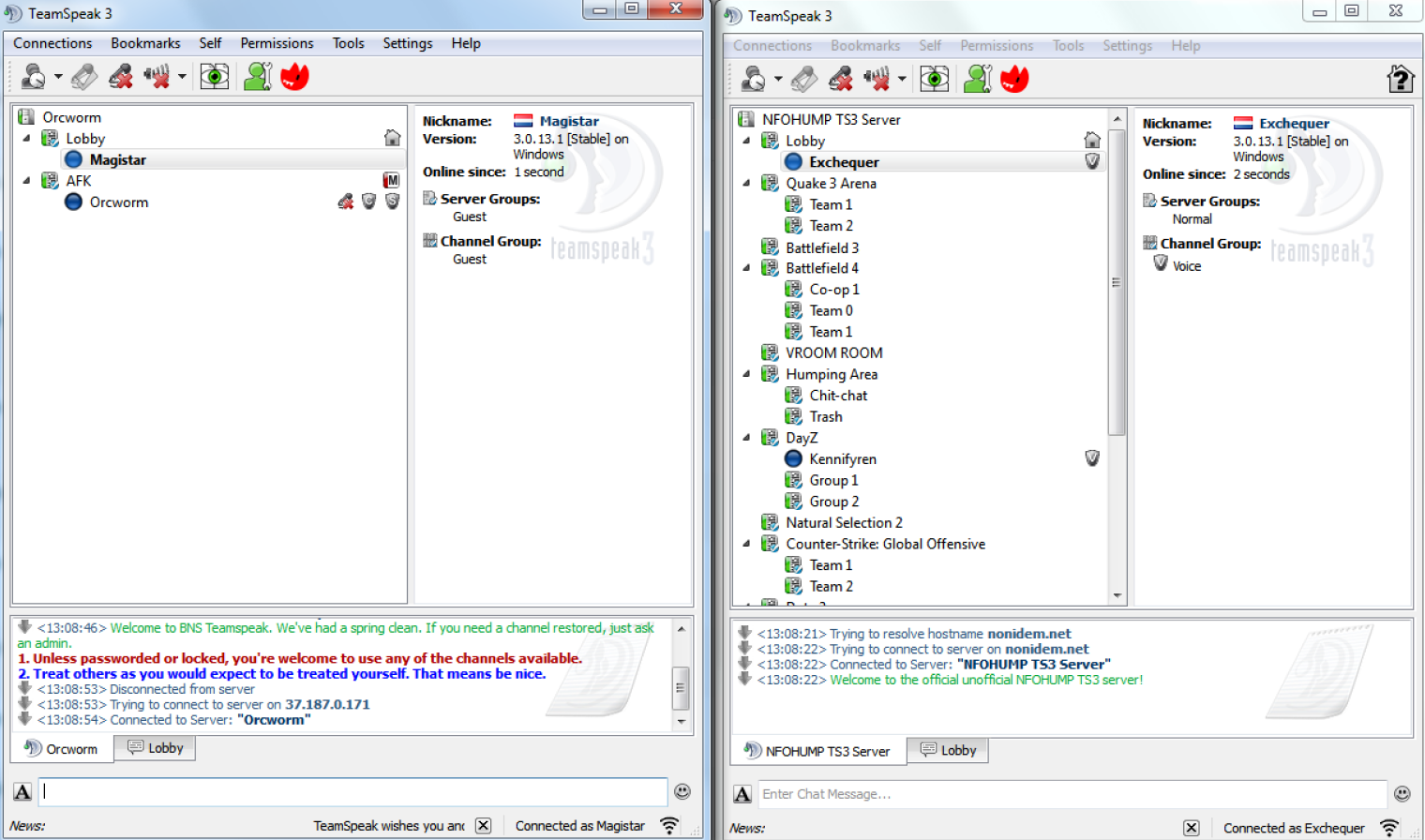Image resolution: width=1425 pixels, height=840 pixels.
Task: Switch to Orcworm server chat tab
Action: point(62,748)
